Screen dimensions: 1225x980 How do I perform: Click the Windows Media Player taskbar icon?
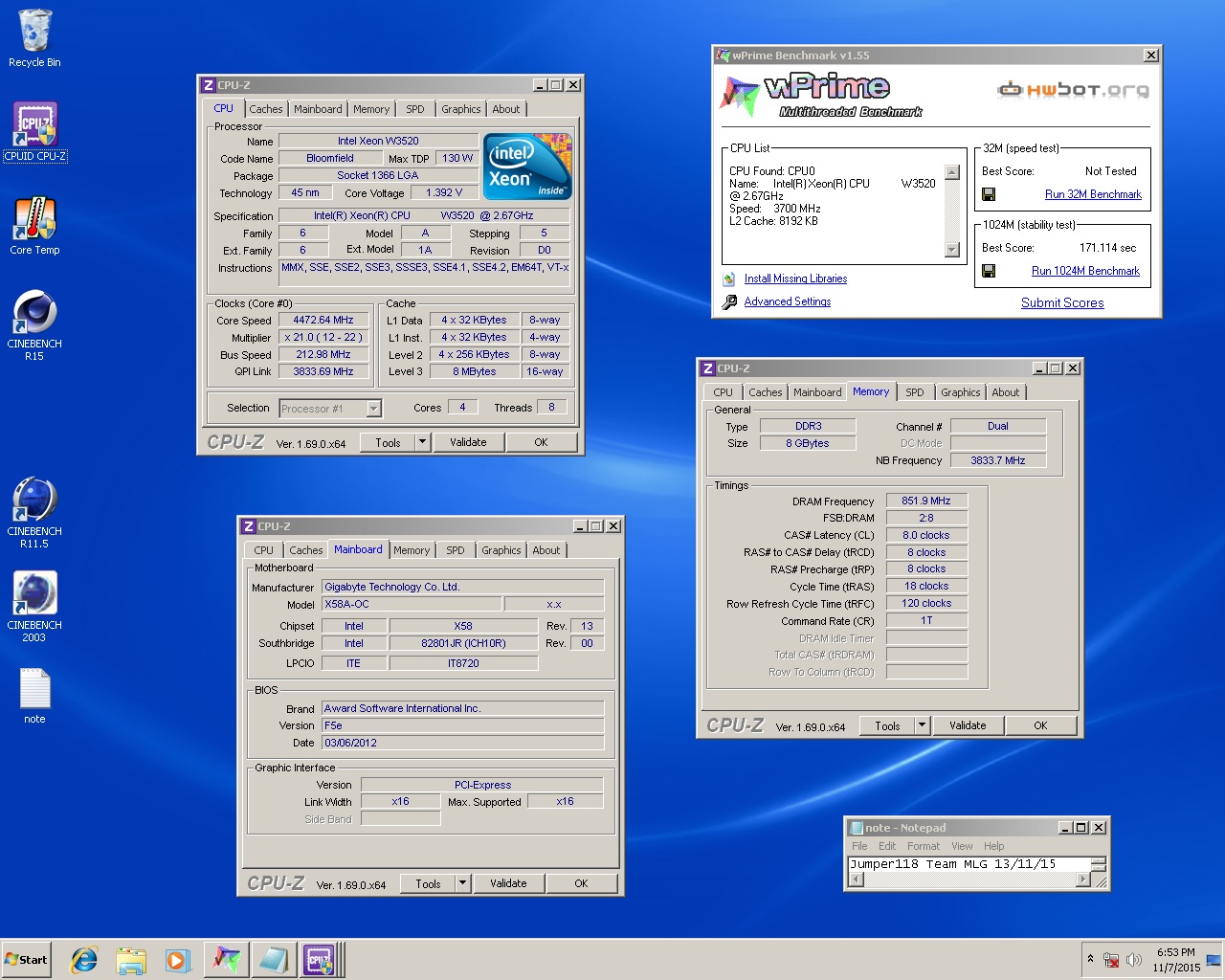click(x=177, y=960)
